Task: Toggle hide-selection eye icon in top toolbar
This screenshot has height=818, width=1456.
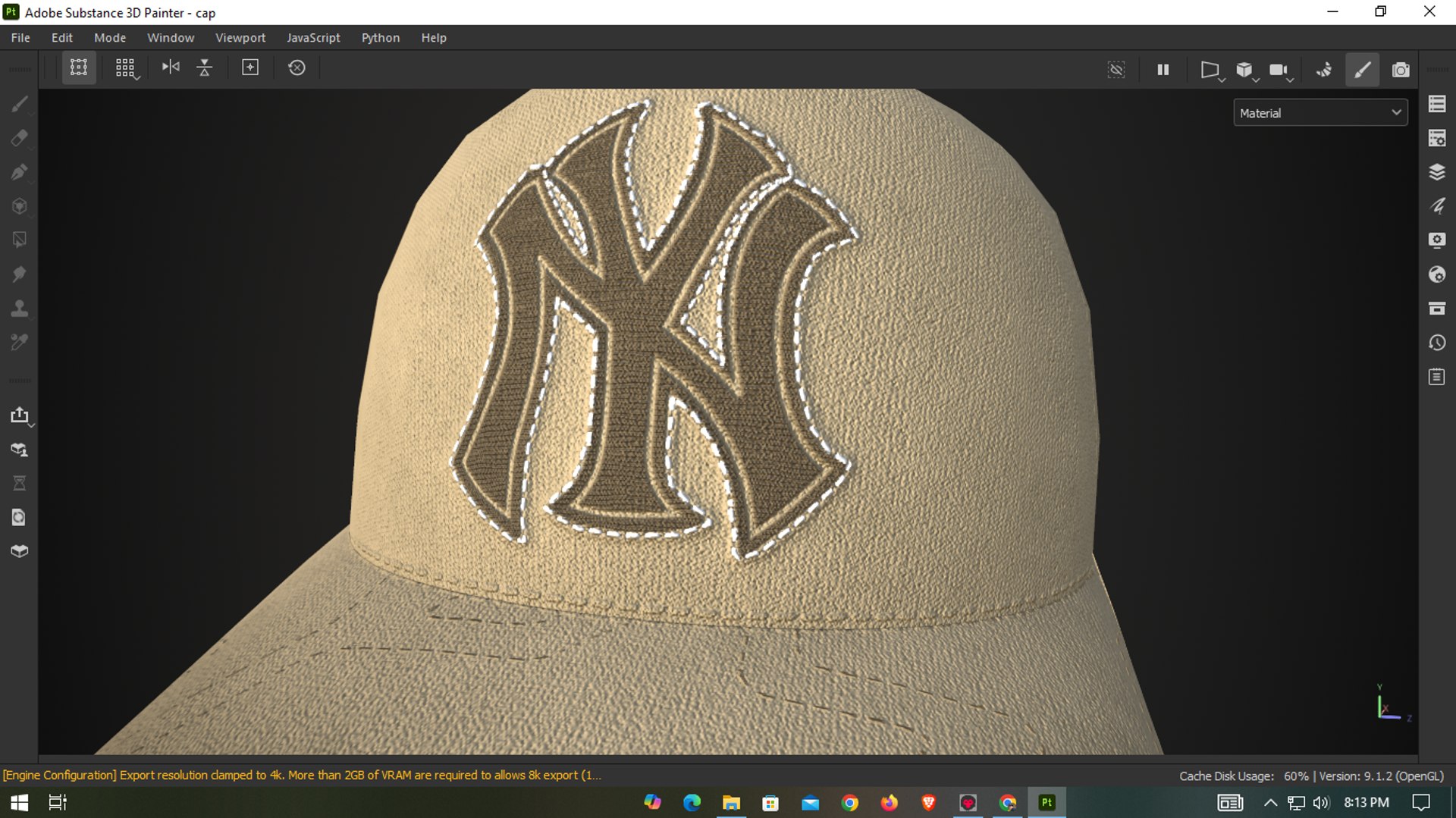Action: [x=1116, y=70]
